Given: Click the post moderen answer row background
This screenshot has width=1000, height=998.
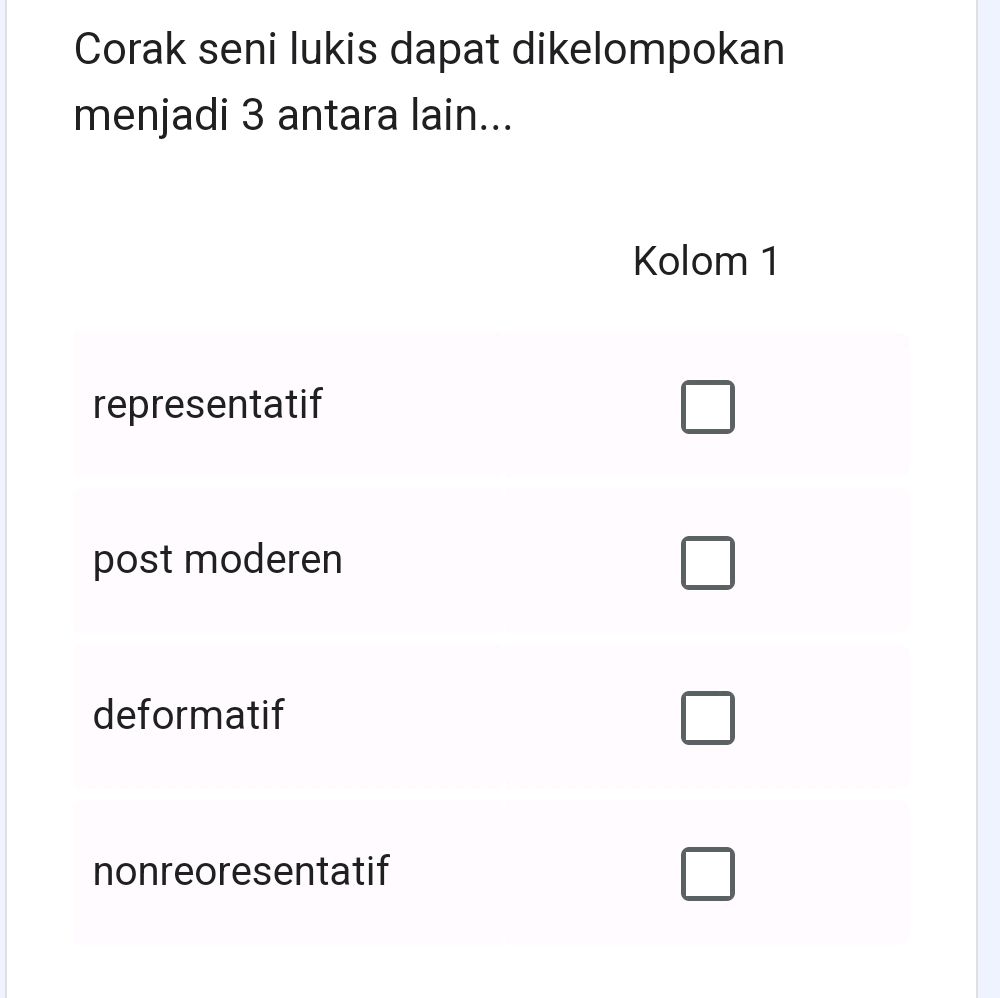Looking at the screenshot, I should pyautogui.click(x=470, y=559).
